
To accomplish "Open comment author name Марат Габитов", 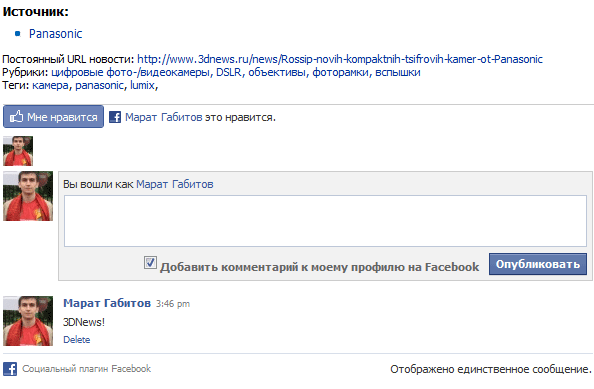I will point(107,303).
